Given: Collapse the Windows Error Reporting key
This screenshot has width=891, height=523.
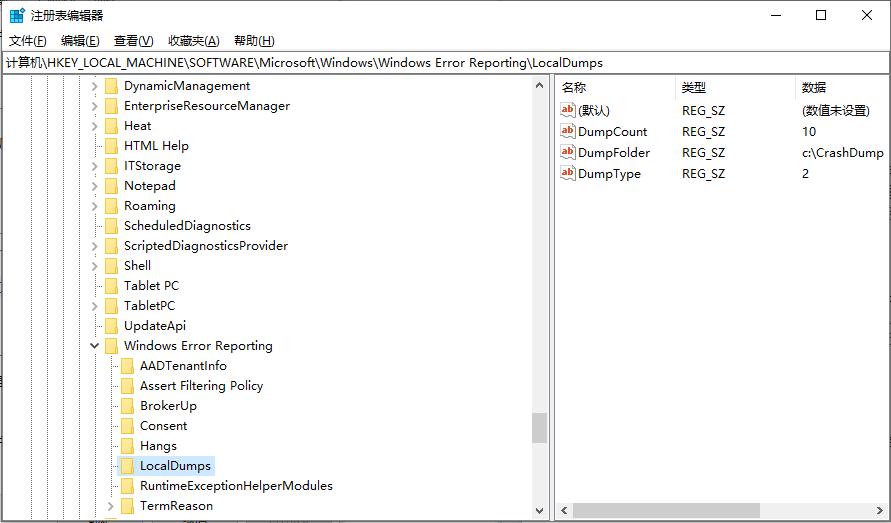Looking at the screenshot, I should coord(95,346).
